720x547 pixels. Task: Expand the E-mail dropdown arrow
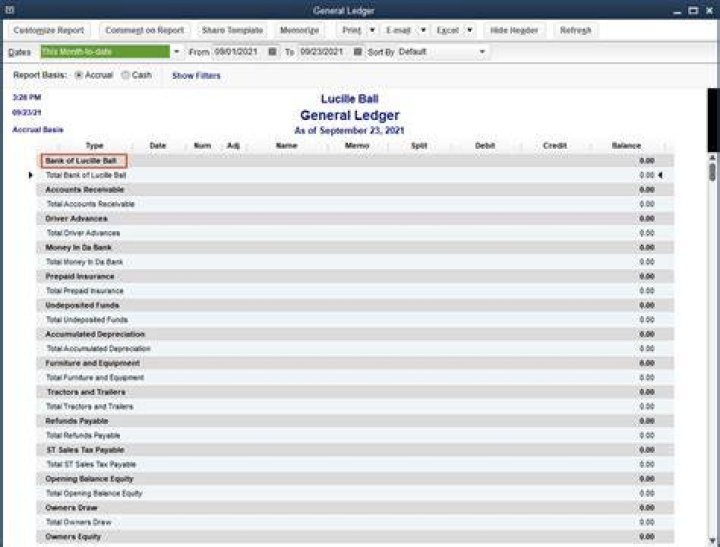423,30
